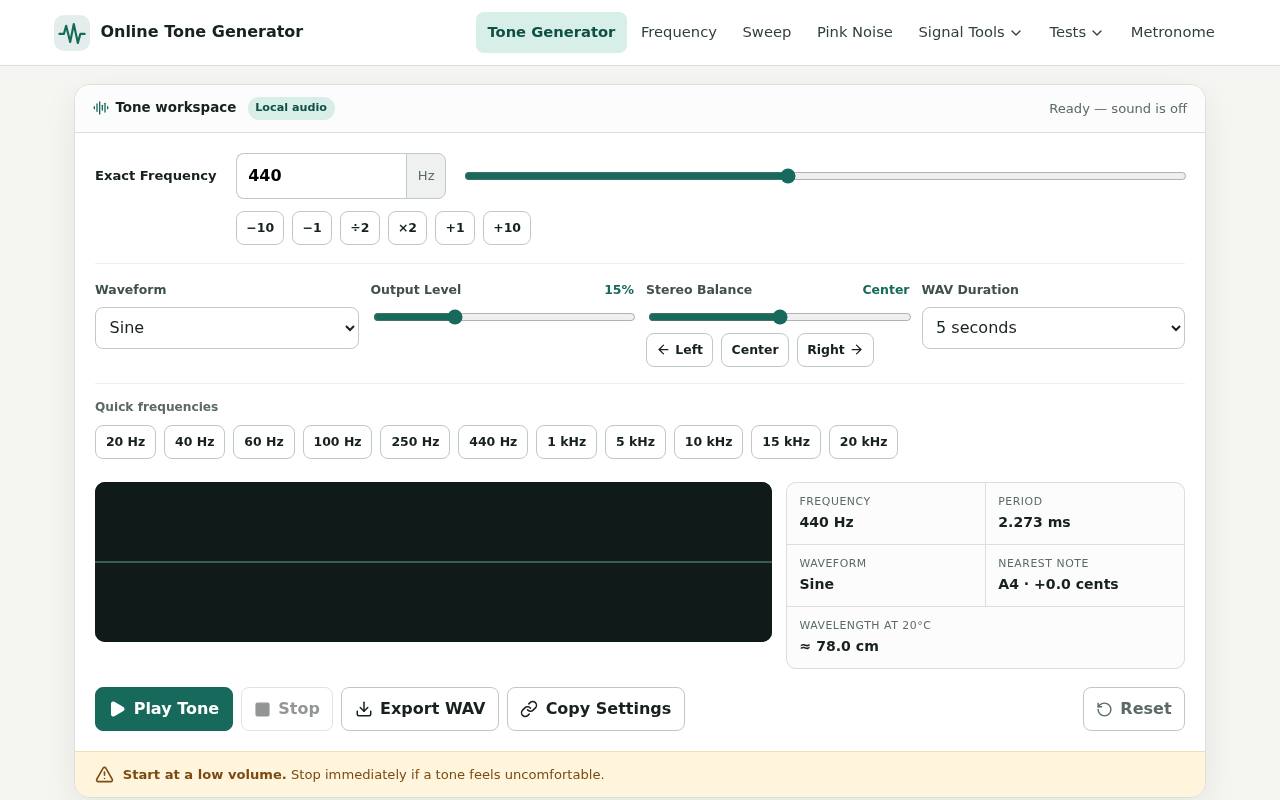
Task: Select the 20 kHz quick frequency
Action: 863,442
